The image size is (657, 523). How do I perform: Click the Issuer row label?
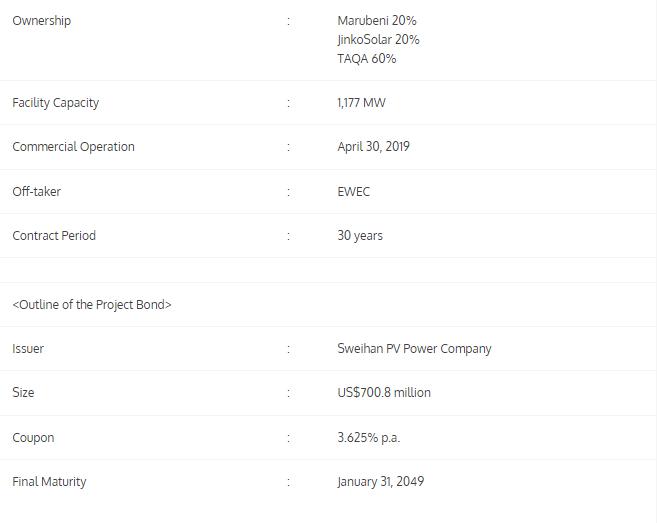click(28, 349)
